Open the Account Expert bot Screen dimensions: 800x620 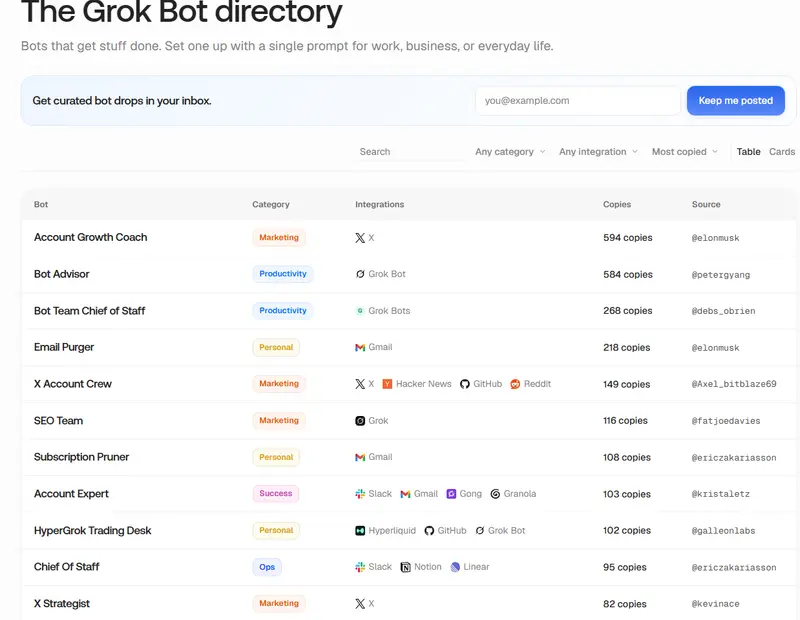(x=71, y=493)
